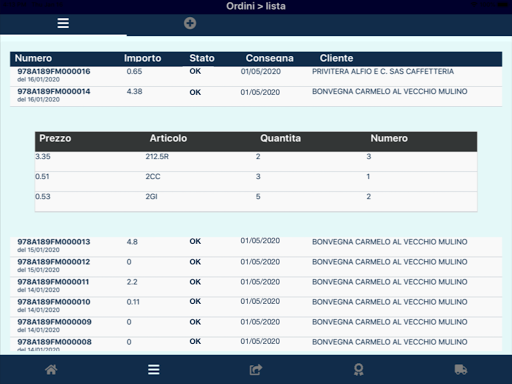Click price 0.51 in detail table
The image size is (512, 384).
click(x=42, y=176)
